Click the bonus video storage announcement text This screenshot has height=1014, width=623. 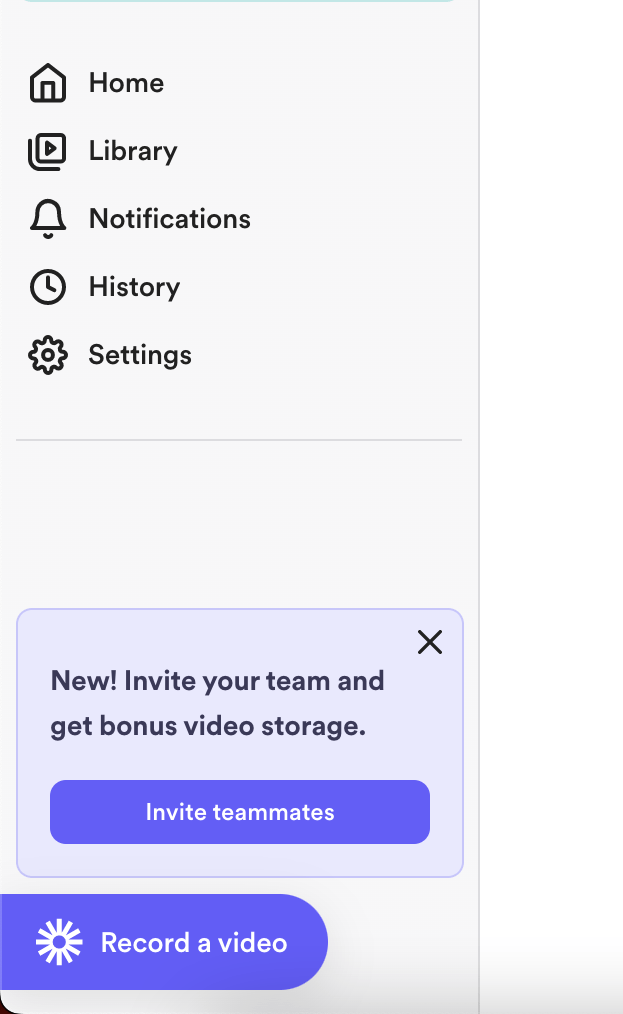[217, 703]
